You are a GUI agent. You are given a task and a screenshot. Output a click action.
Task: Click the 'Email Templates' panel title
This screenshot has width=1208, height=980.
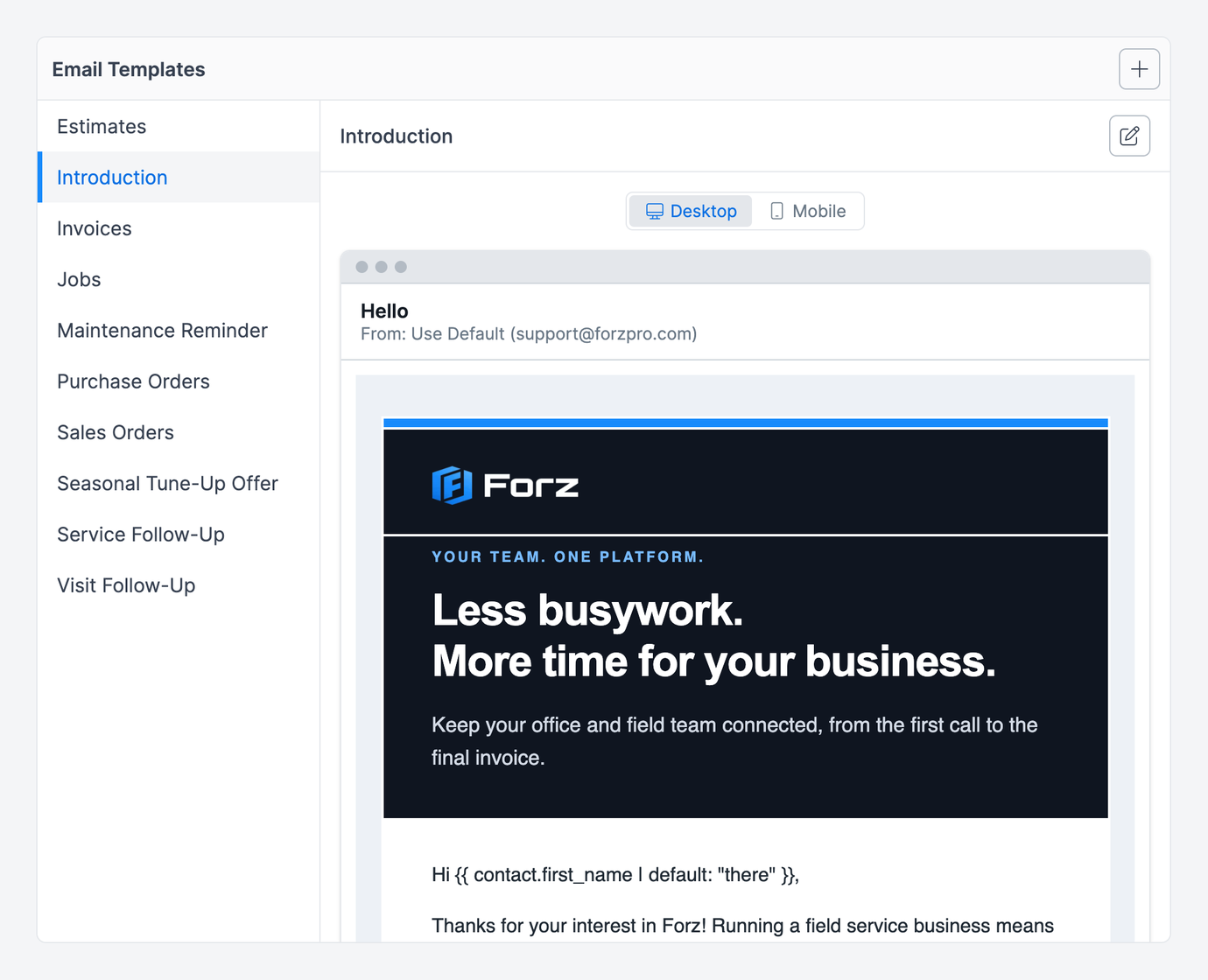coord(129,69)
